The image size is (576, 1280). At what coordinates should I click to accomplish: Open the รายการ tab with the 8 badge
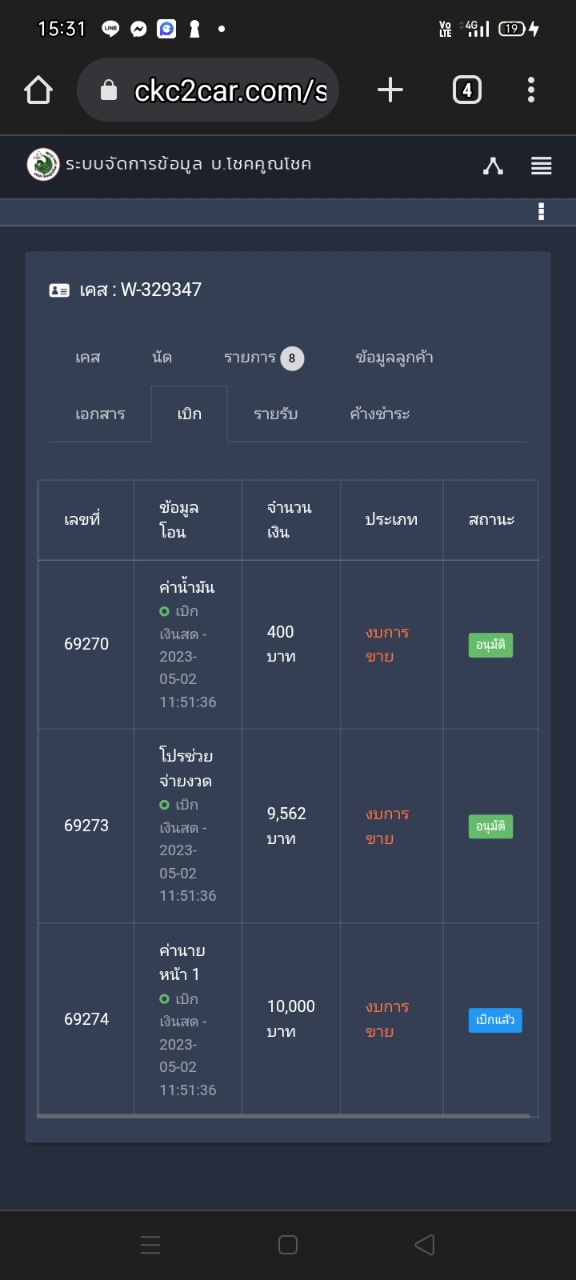[263, 357]
